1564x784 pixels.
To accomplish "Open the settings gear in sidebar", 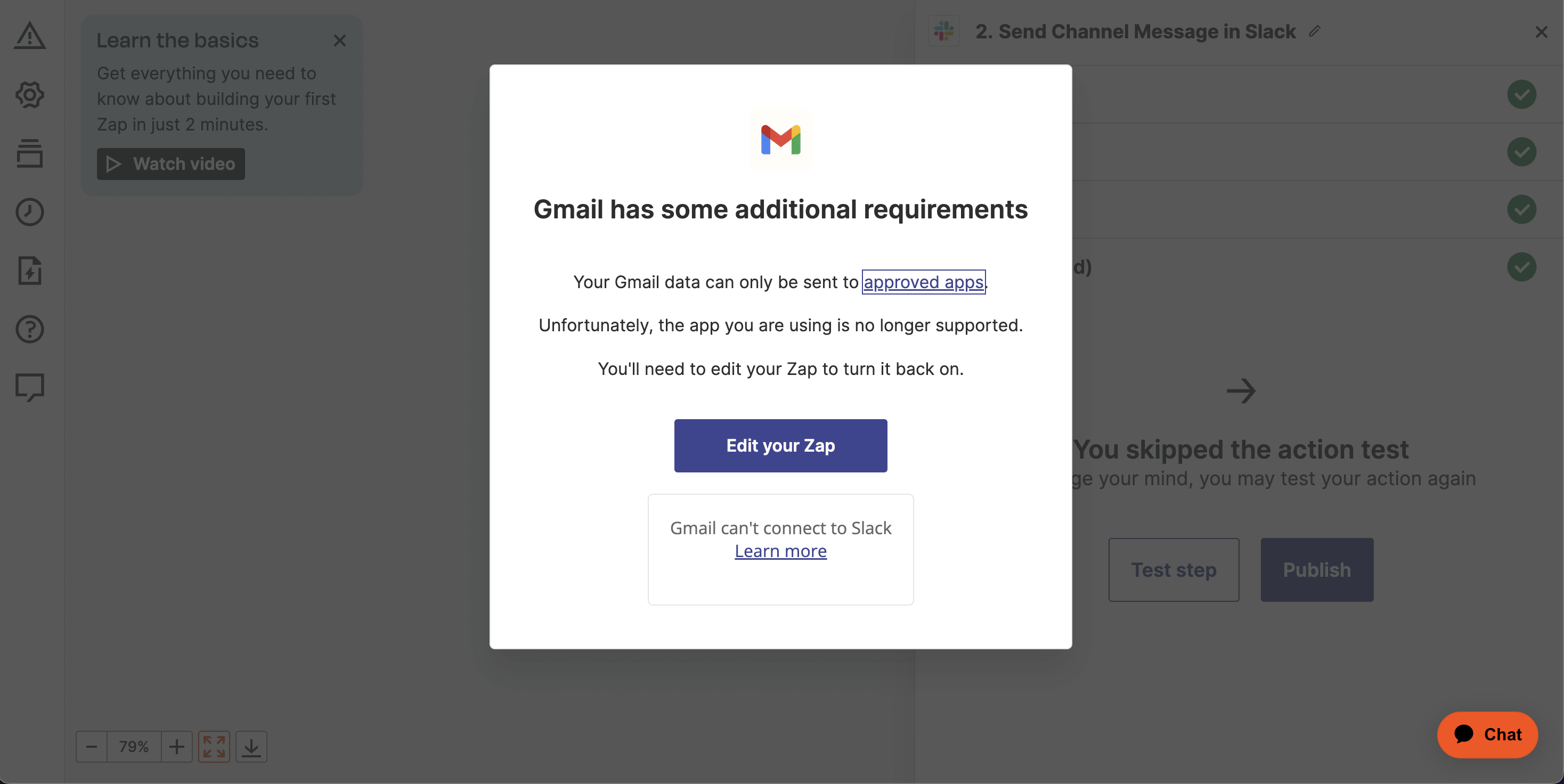I will pyautogui.click(x=30, y=95).
